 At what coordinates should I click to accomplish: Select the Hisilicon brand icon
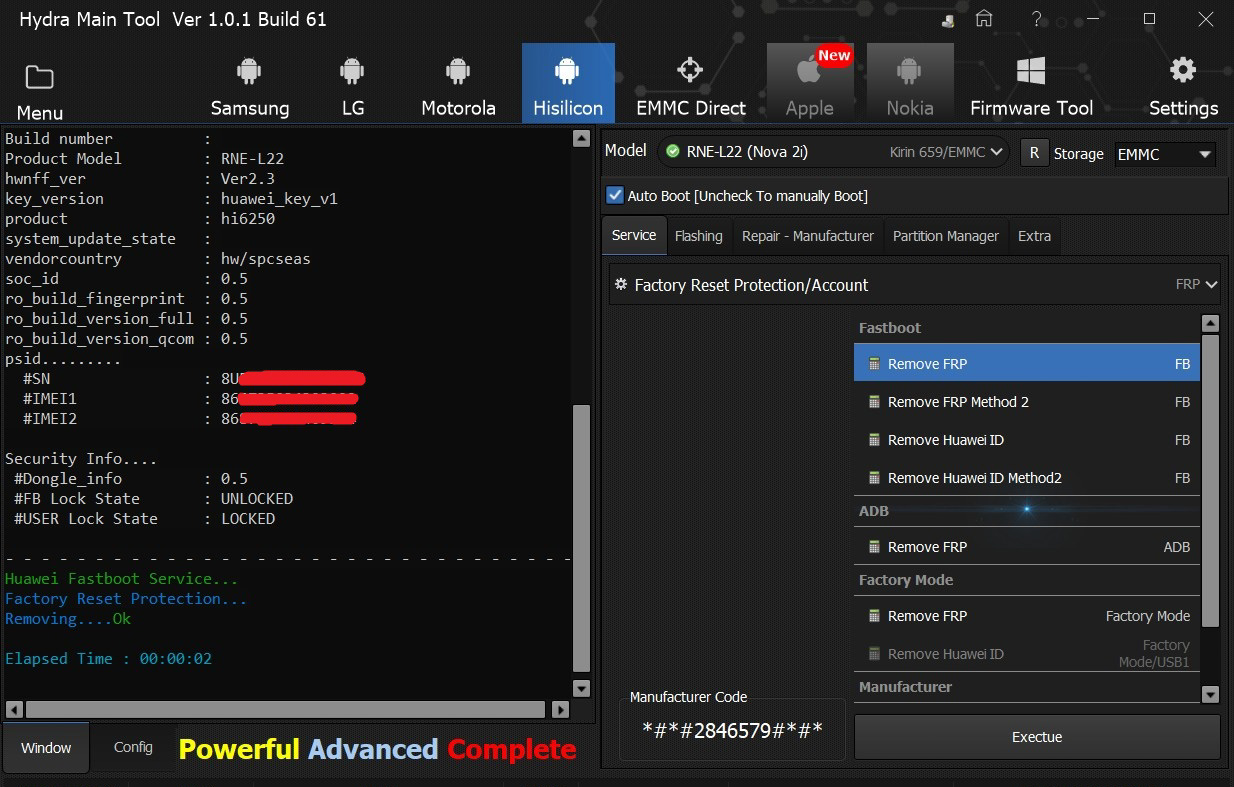click(x=567, y=71)
